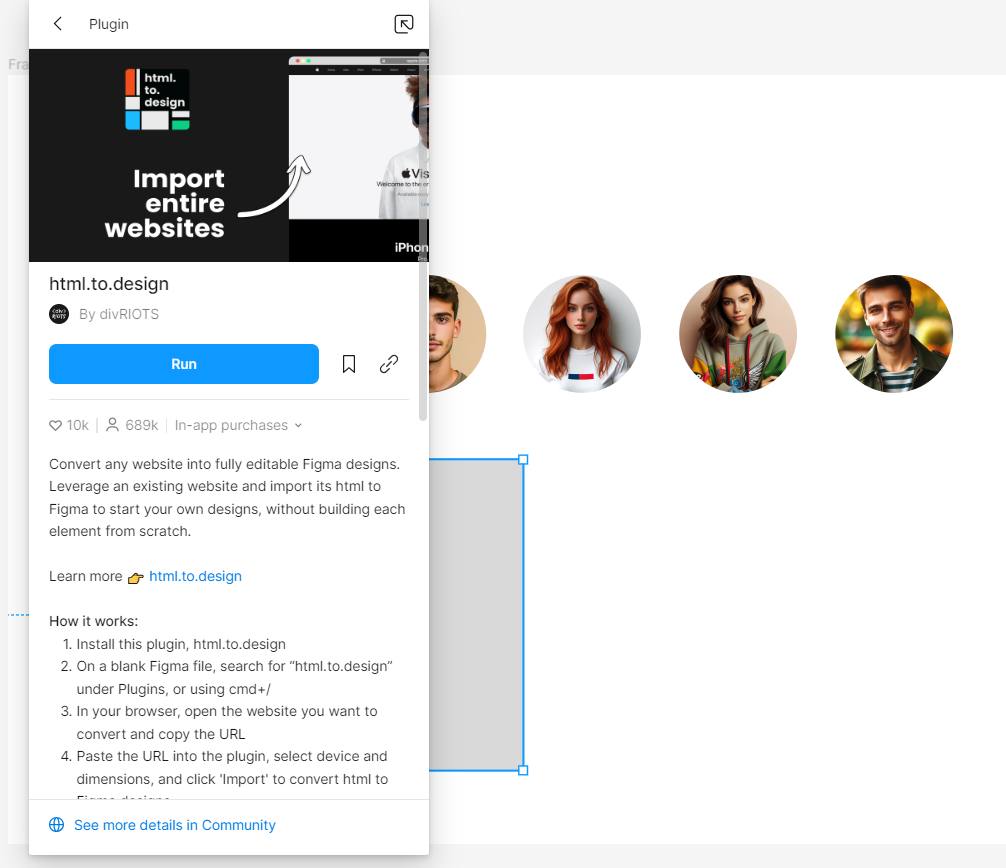Click the rectangle's top-right resize handle
Image resolution: width=1006 pixels, height=868 pixels.
click(523, 459)
